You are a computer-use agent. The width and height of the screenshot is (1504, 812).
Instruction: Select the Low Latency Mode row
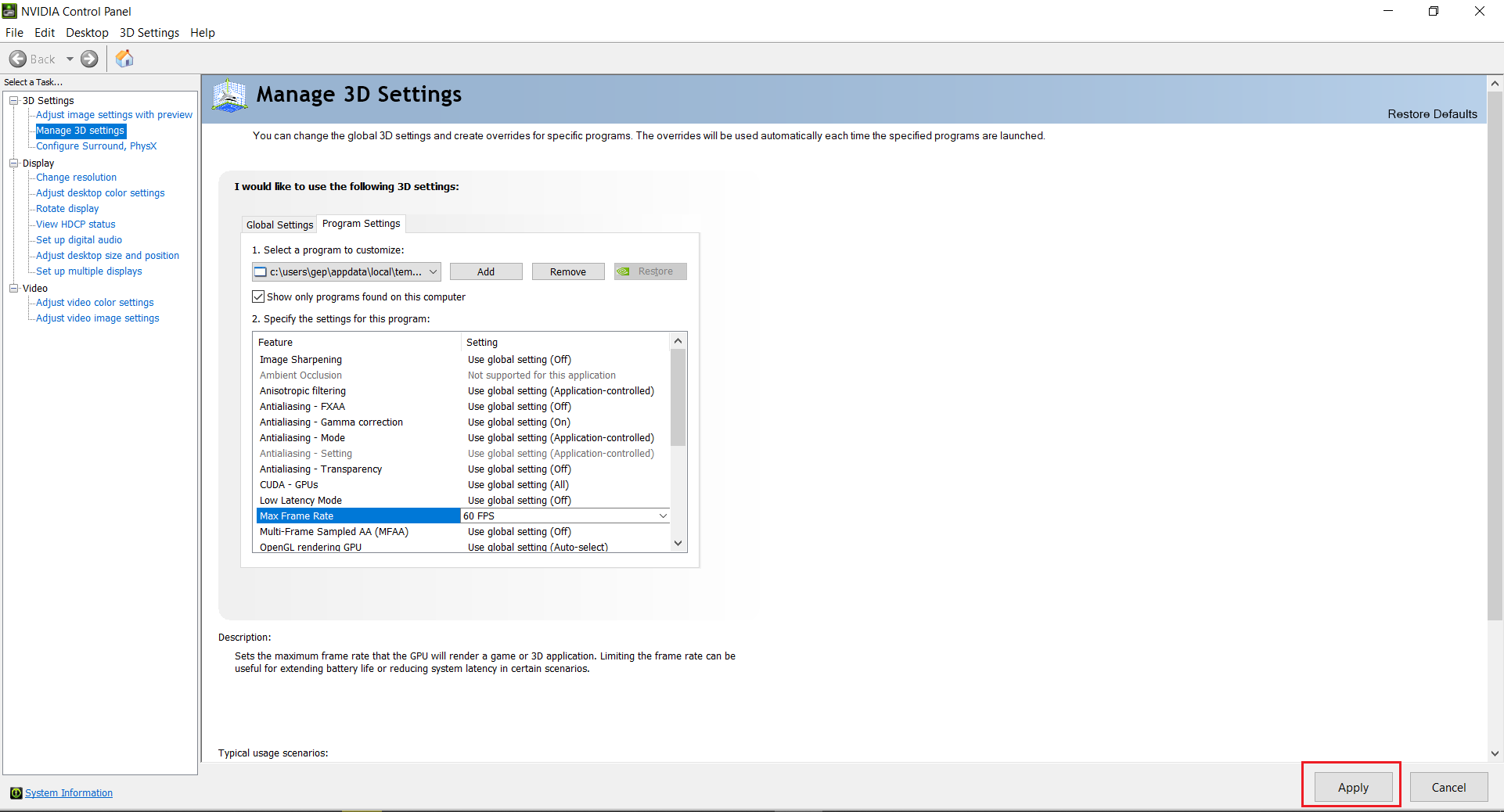[463, 501]
